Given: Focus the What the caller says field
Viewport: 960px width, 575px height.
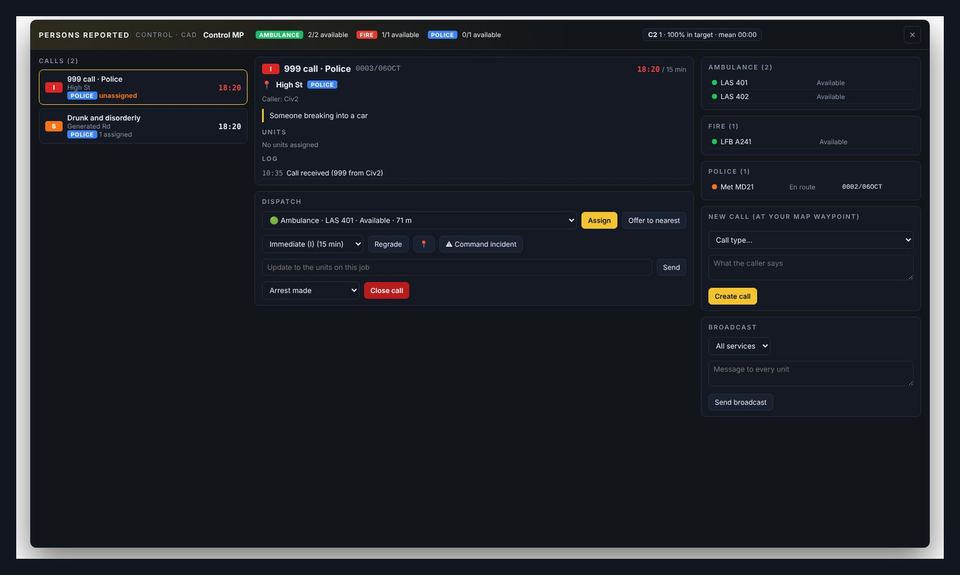Looking at the screenshot, I should coord(811,268).
